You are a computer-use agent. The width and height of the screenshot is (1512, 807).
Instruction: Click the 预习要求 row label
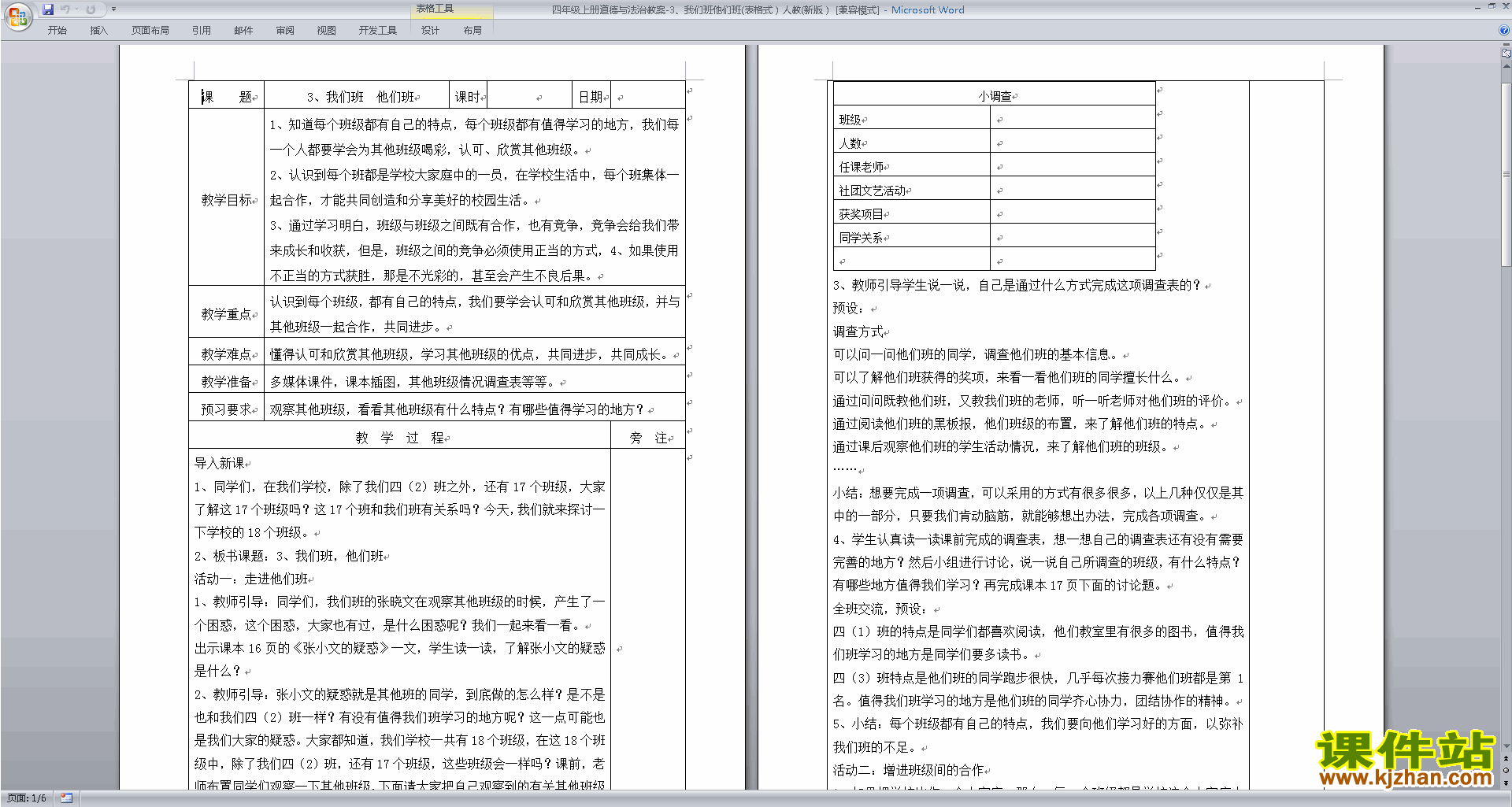[228, 409]
